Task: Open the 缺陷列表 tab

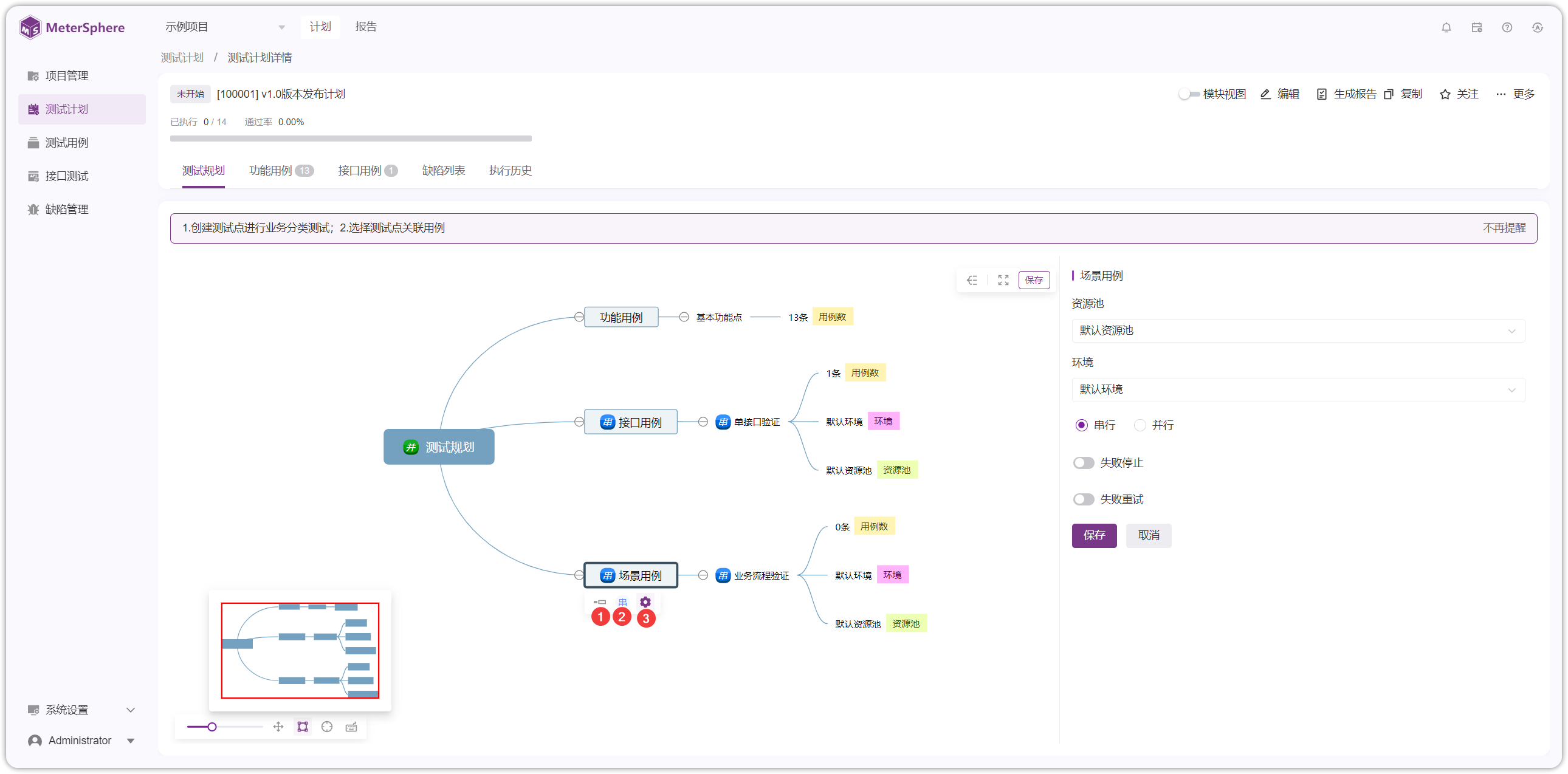Action: [443, 170]
